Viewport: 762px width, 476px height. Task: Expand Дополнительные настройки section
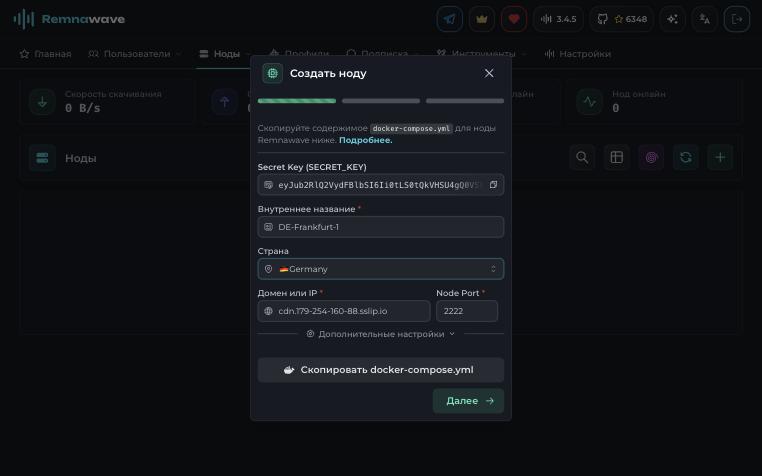(x=381, y=334)
